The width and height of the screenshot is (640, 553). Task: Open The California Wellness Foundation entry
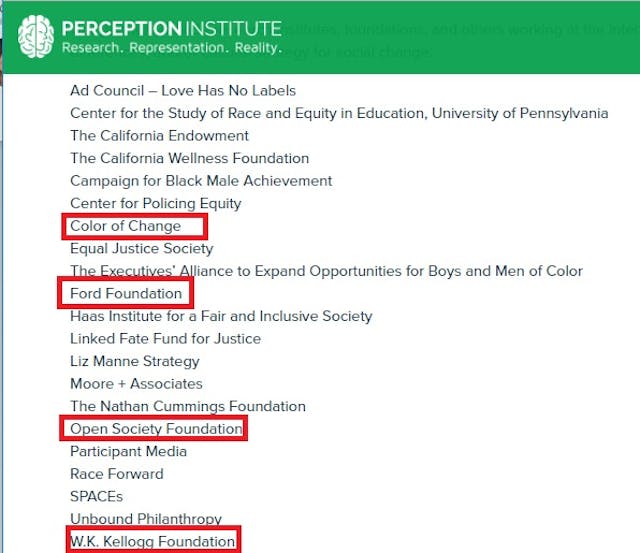(x=189, y=158)
